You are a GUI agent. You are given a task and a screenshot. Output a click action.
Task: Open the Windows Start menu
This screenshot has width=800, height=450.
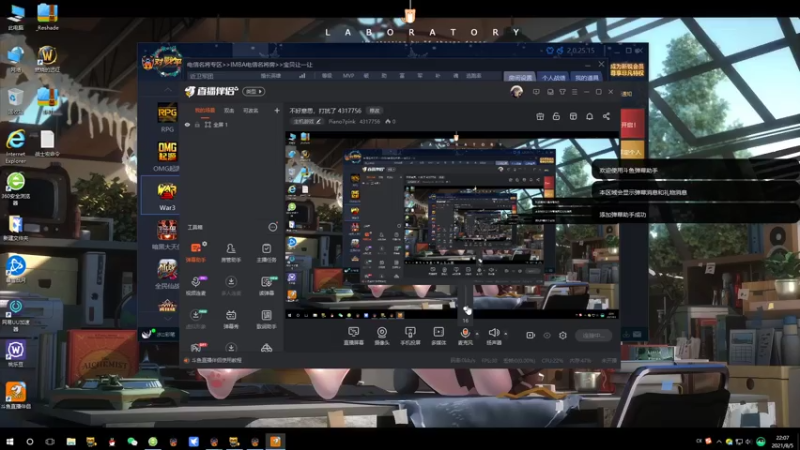click(9, 441)
